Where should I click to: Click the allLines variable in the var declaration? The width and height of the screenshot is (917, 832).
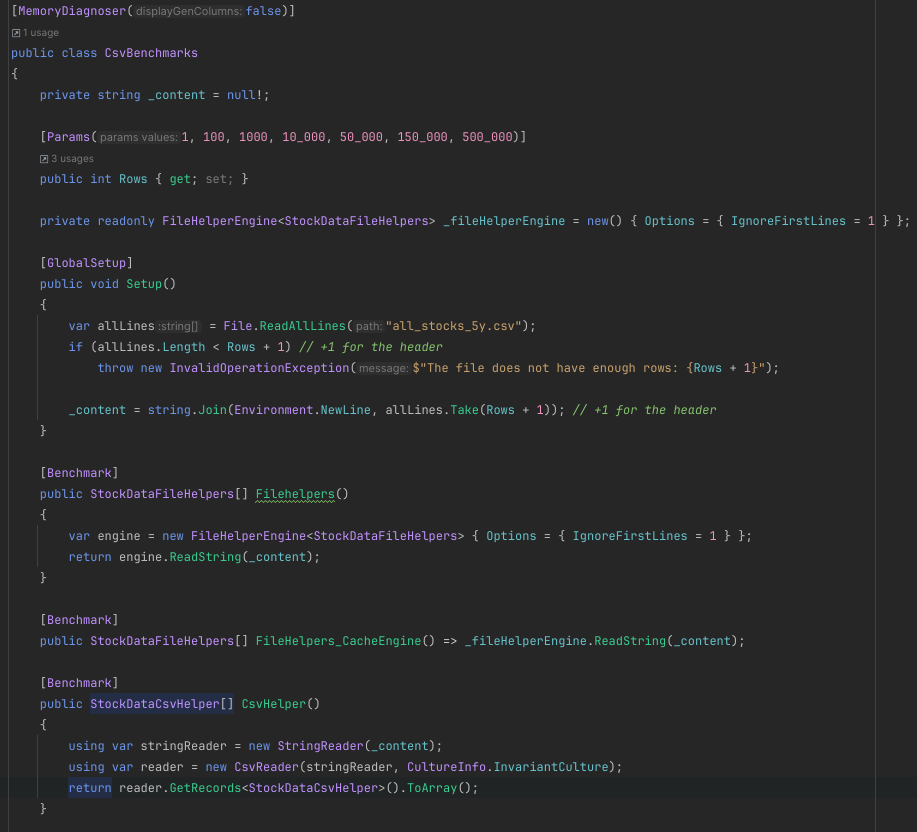click(126, 326)
